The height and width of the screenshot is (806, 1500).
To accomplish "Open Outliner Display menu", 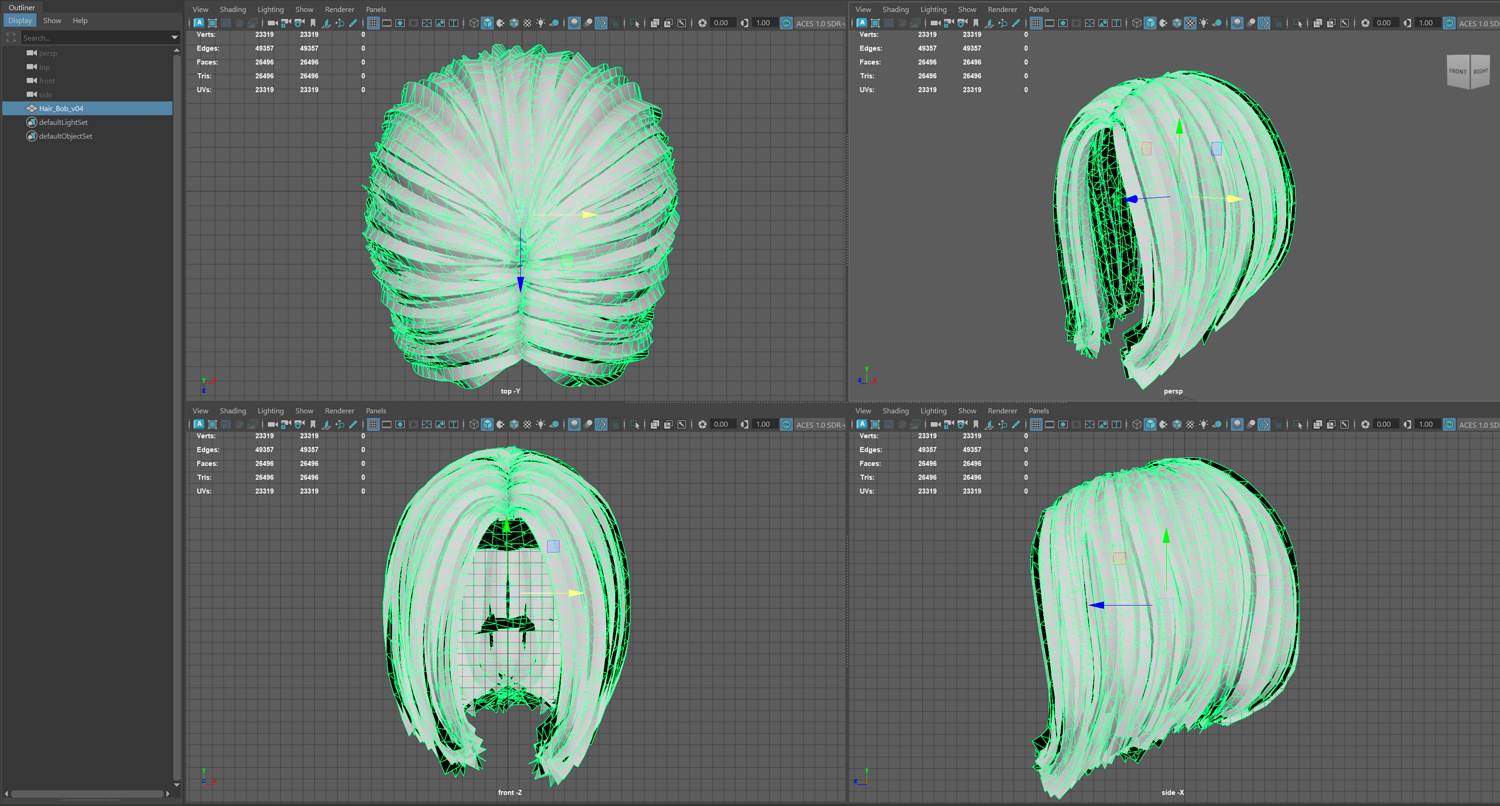I will coord(20,20).
